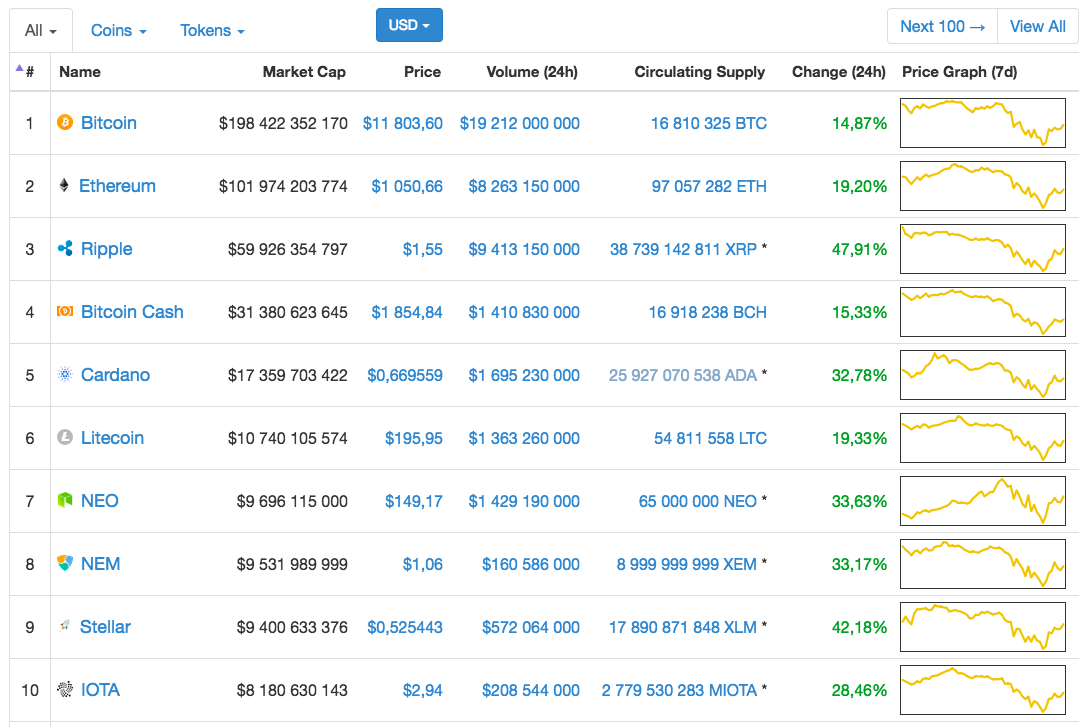
Task: Open the All filter dropdown
Action: point(39,30)
